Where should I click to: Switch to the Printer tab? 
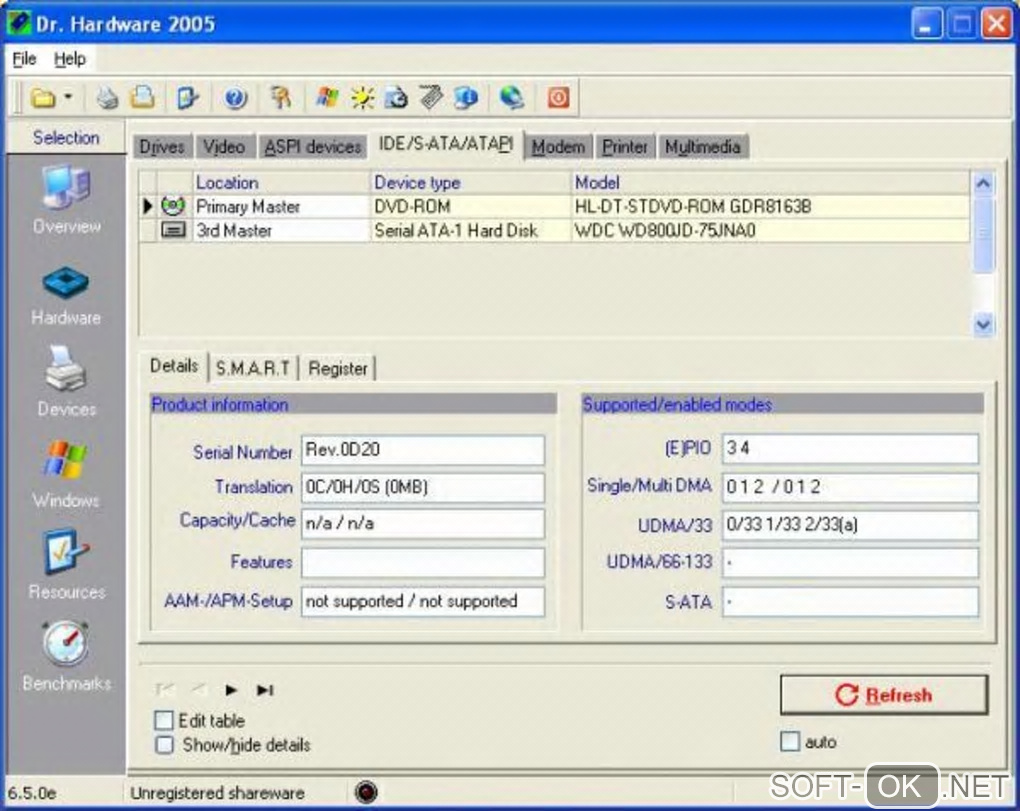coord(624,147)
